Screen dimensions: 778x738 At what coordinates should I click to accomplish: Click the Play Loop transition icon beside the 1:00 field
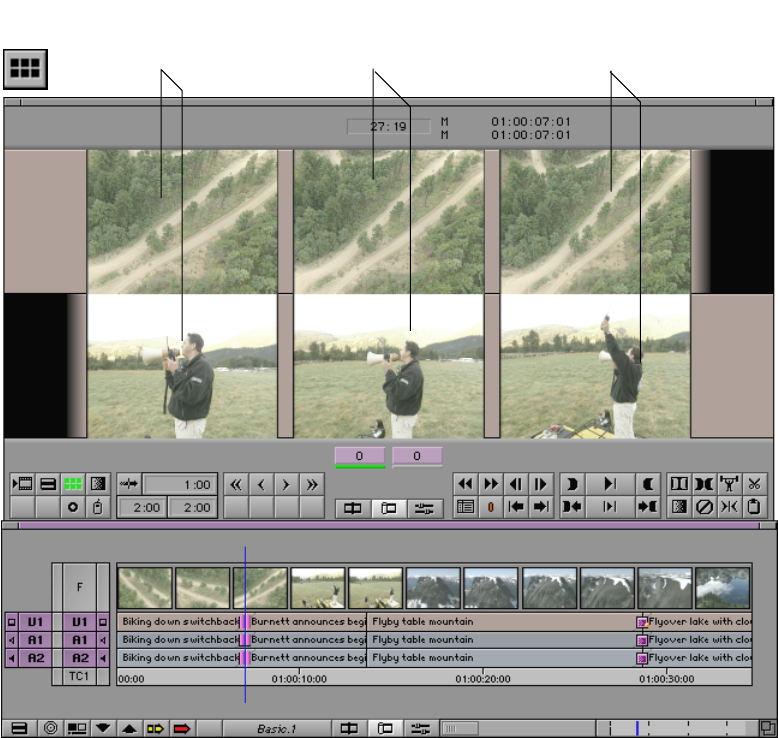tap(129, 484)
